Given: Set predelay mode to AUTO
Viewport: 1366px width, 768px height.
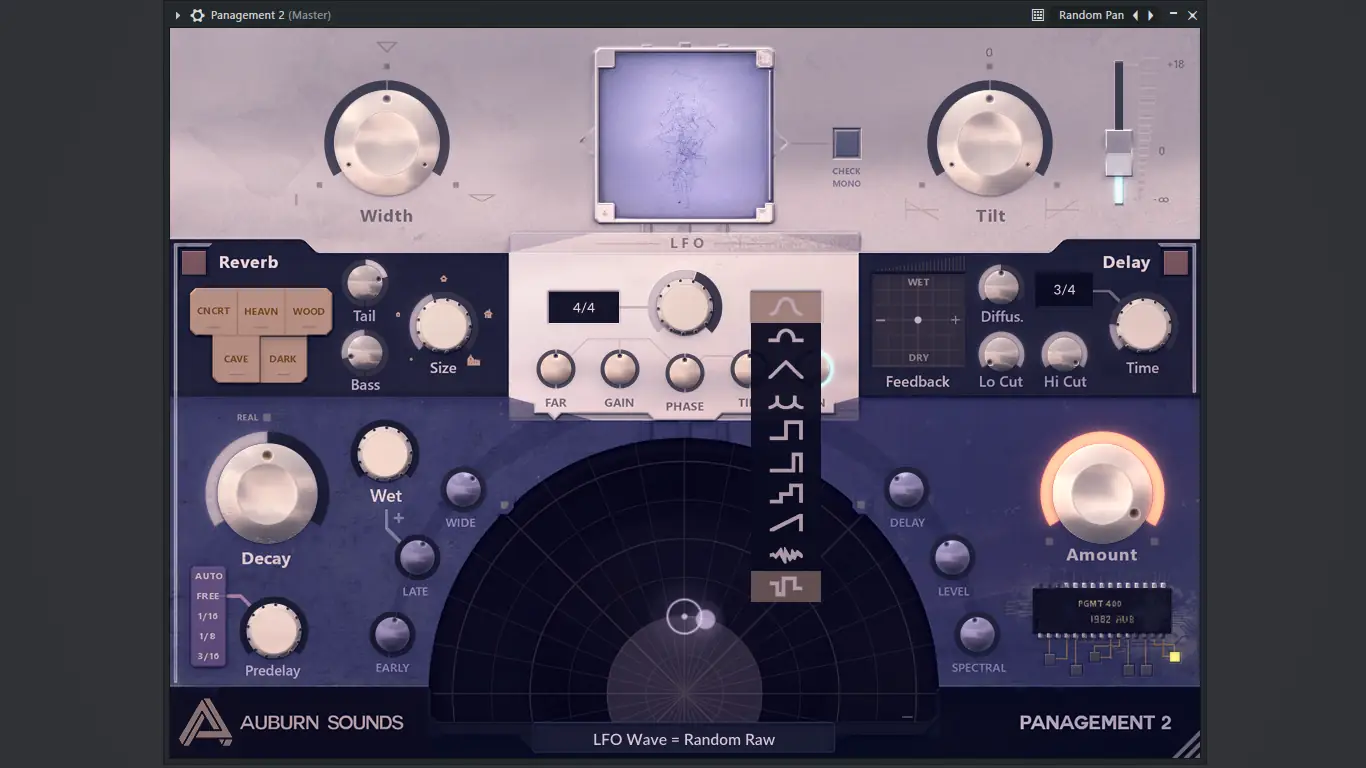Looking at the screenshot, I should pyautogui.click(x=209, y=576).
